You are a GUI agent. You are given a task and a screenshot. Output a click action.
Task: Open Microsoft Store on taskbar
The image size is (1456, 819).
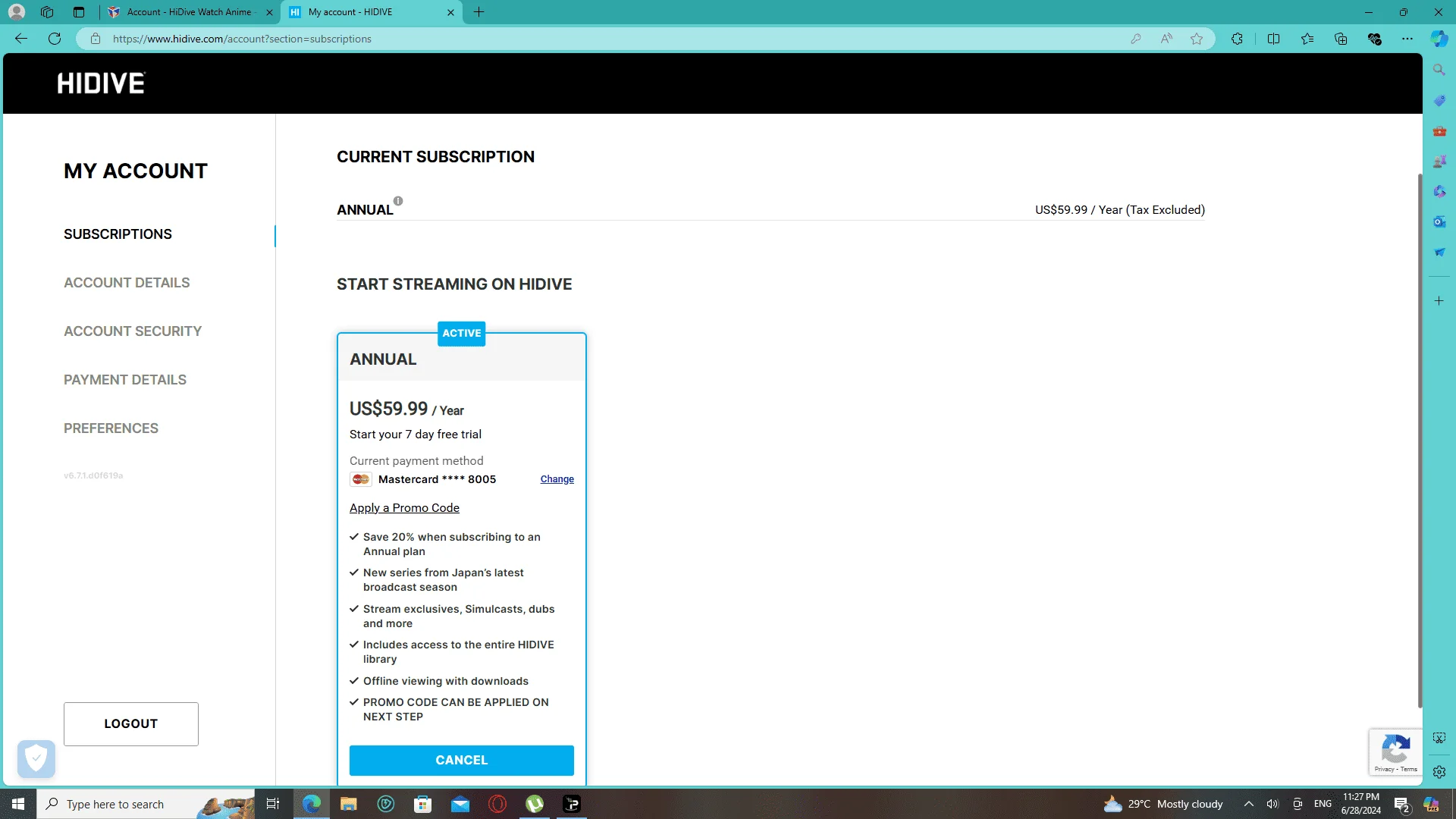click(423, 804)
